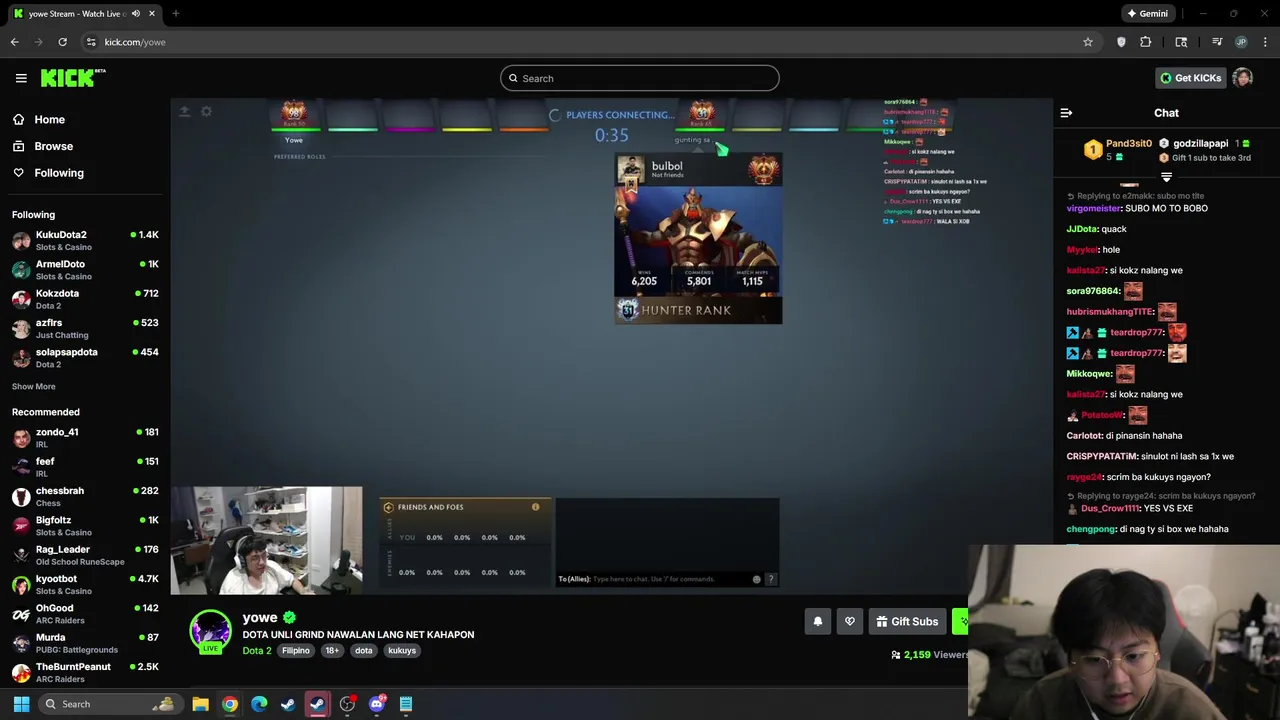This screenshot has height=720, width=1280.
Task: Open zondo_41 recommended channel
Action: point(85,437)
